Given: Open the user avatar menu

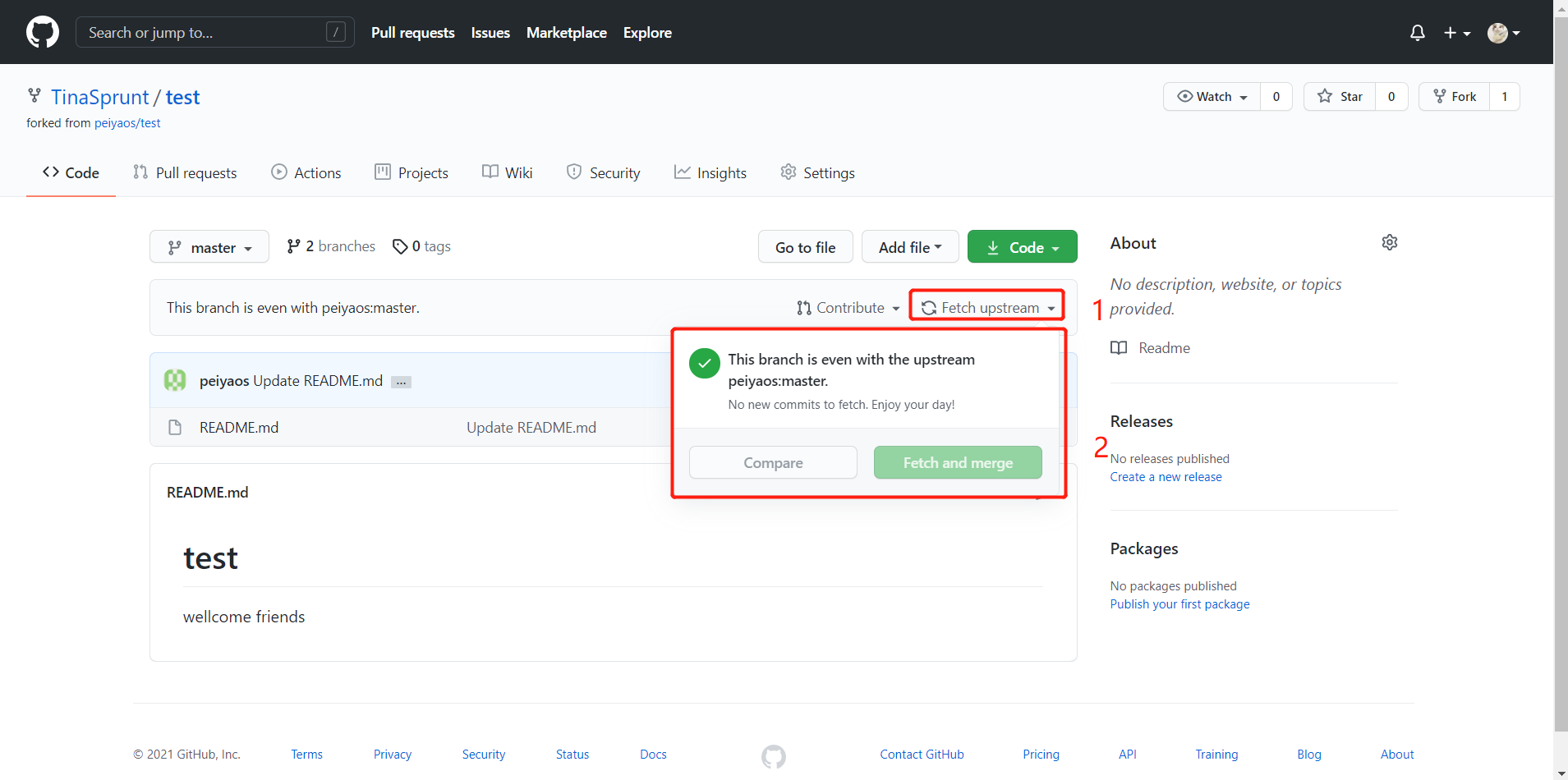Looking at the screenshot, I should (1504, 33).
